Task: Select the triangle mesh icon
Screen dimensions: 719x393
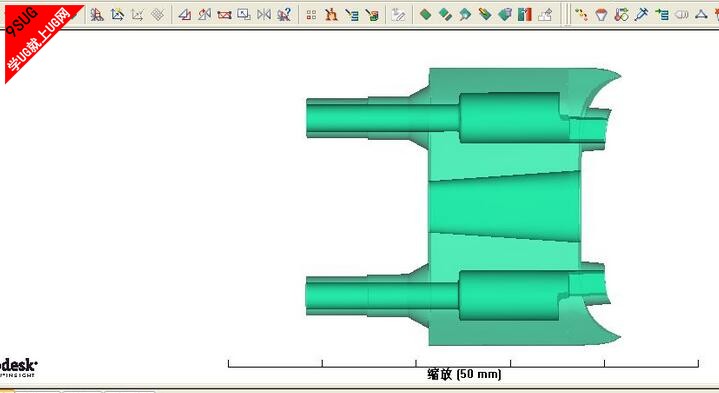Action: [x=701, y=15]
